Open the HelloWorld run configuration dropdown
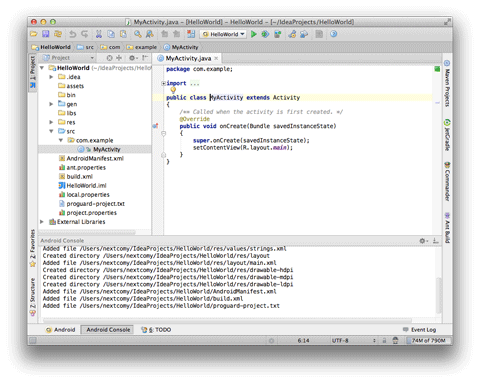The height and width of the screenshot is (383, 480). [x=223, y=34]
